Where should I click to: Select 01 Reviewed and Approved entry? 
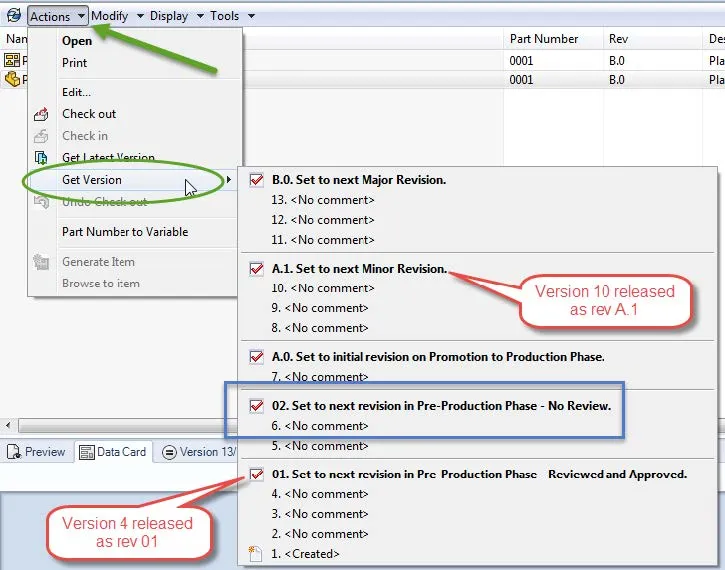[x=479, y=474]
